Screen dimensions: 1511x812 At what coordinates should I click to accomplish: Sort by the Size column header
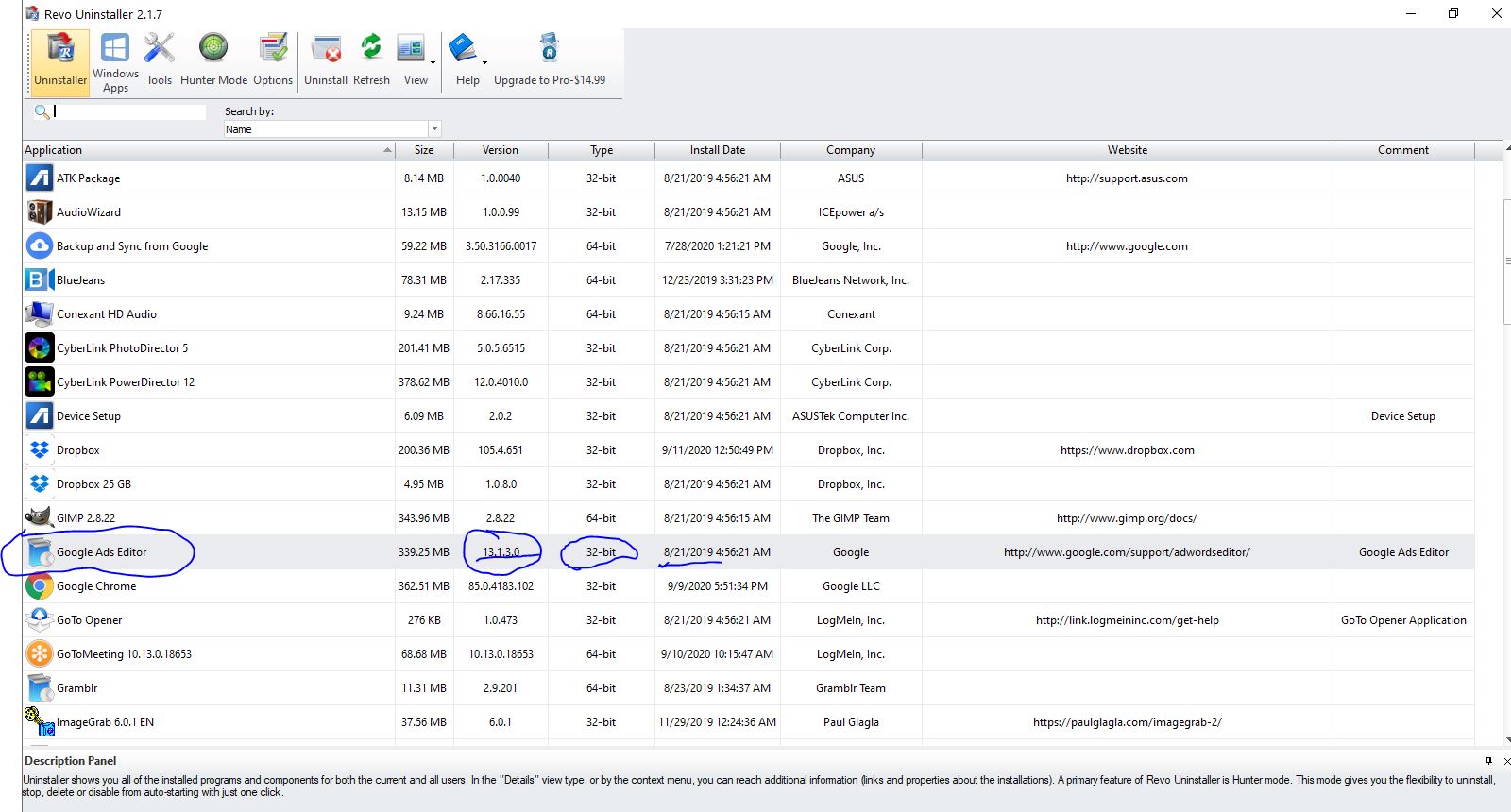424,150
